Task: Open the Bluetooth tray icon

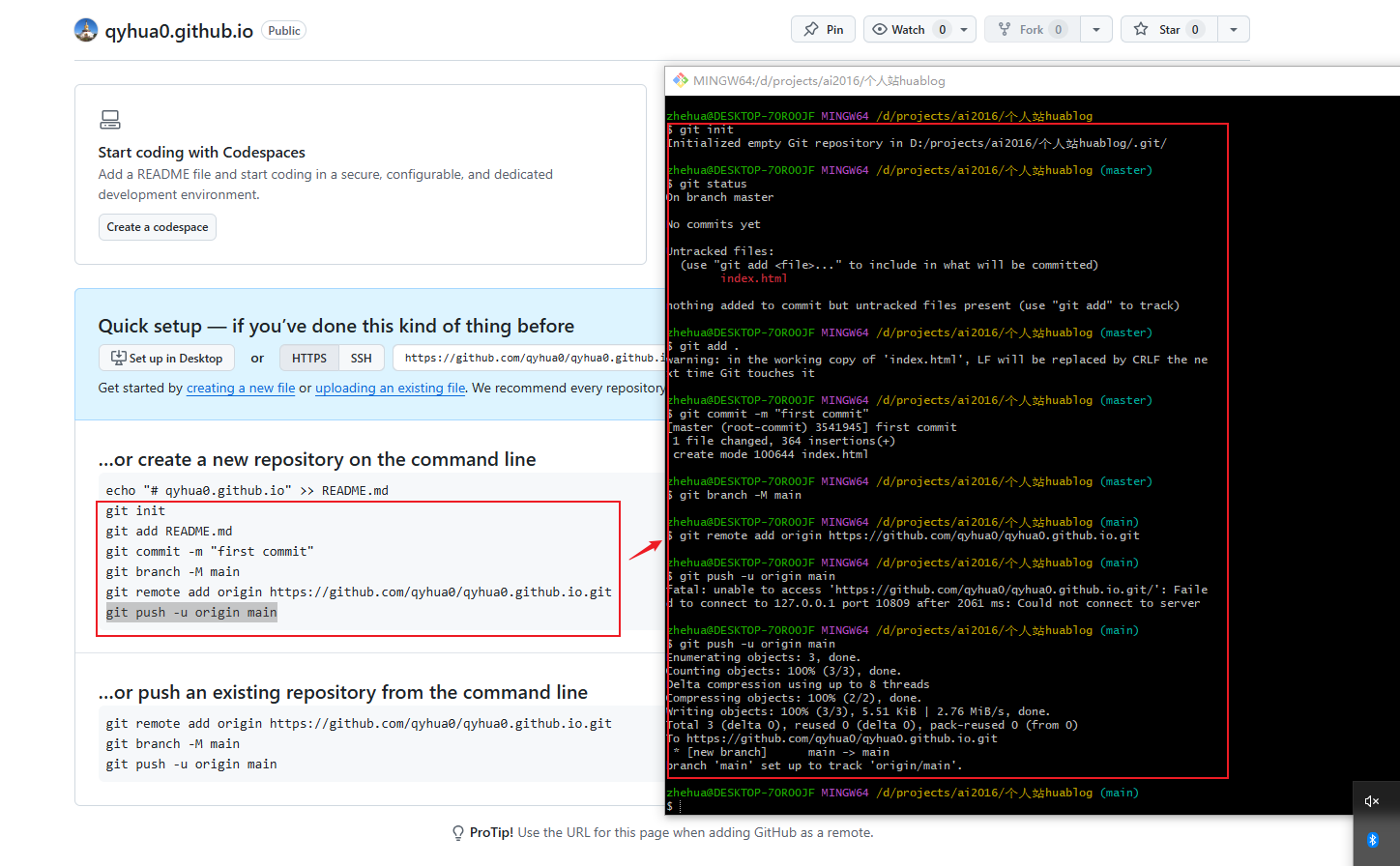Action: pyautogui.click(x=1371, y=840)
